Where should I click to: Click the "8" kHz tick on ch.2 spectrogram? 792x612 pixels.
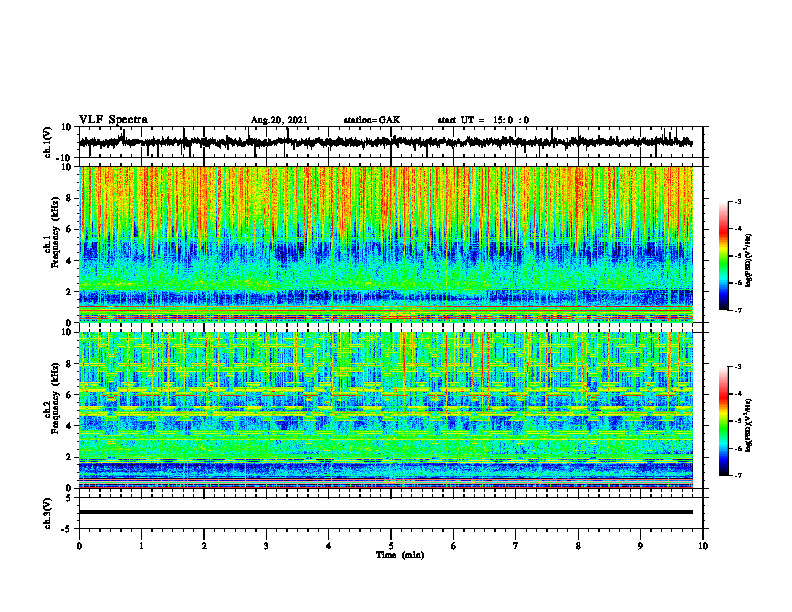70,364
